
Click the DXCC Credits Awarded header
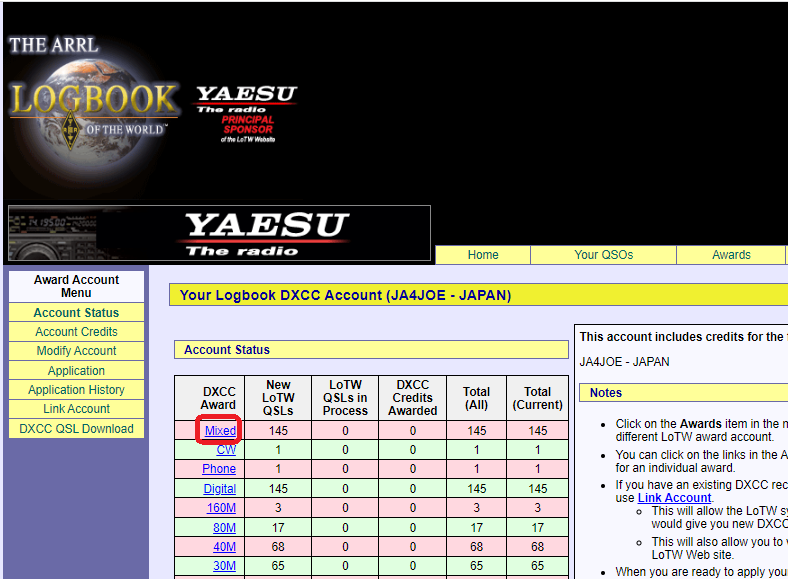(413, 398)
